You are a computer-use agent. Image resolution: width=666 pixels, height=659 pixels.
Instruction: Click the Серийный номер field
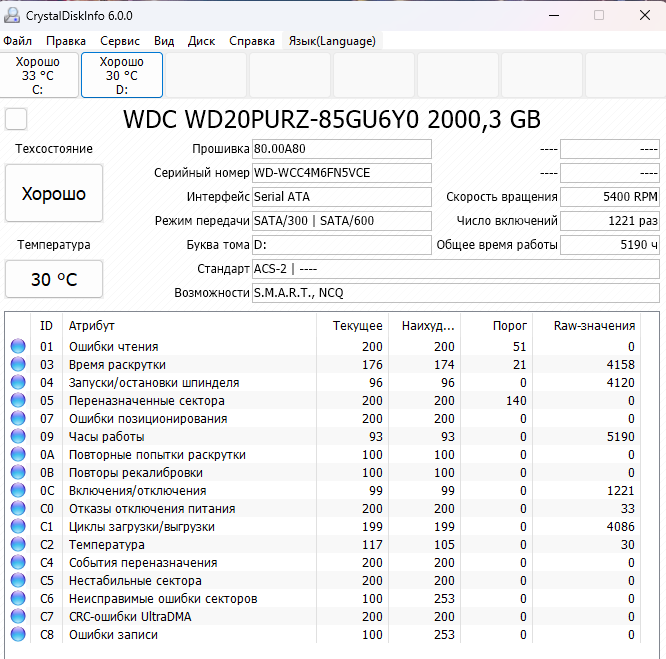[x=341, y=173]
